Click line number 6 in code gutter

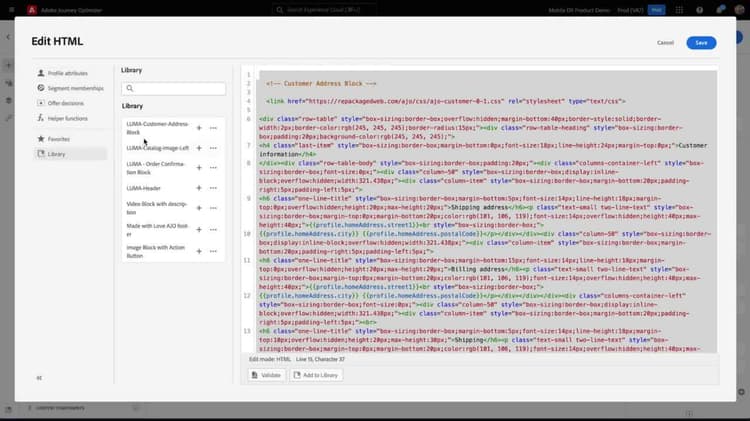pyautogui.click(x=248, y=119)
